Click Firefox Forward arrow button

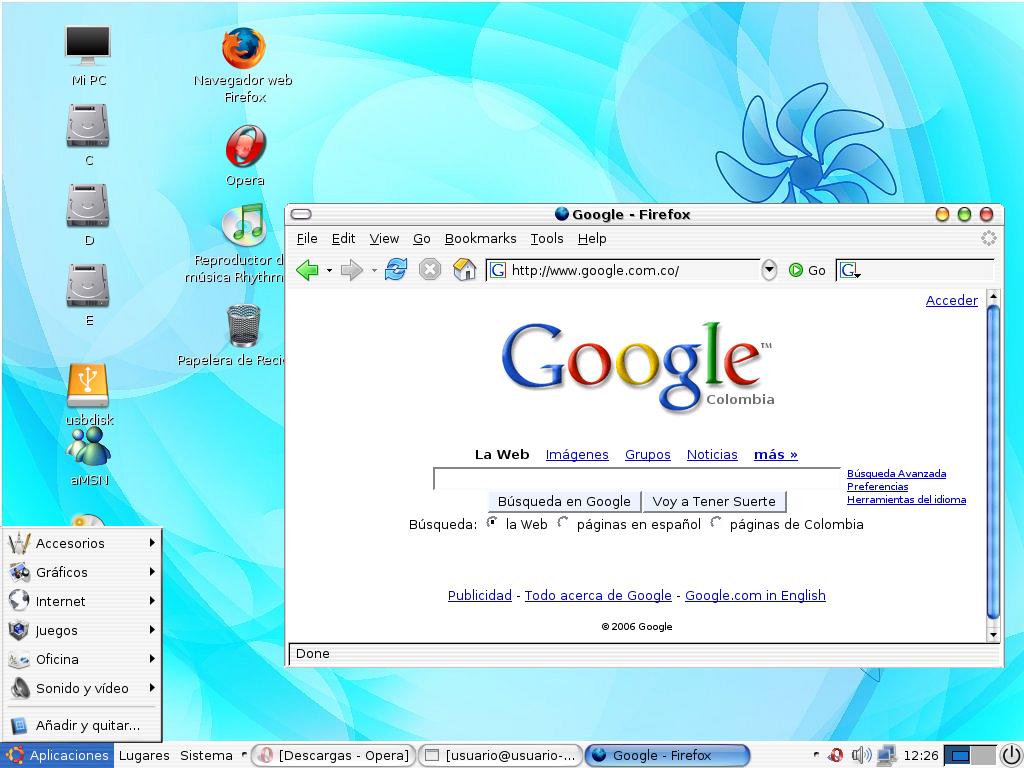point(352,270)
